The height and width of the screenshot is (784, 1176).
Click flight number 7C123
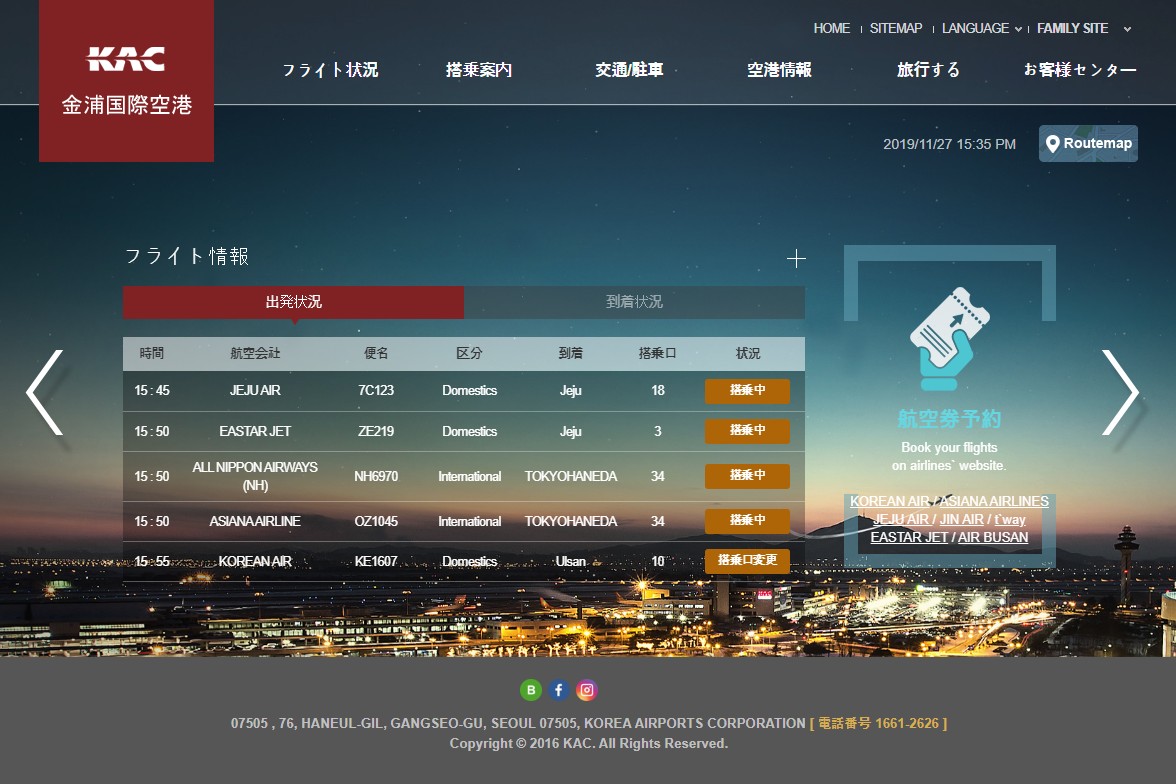[376, 391]
